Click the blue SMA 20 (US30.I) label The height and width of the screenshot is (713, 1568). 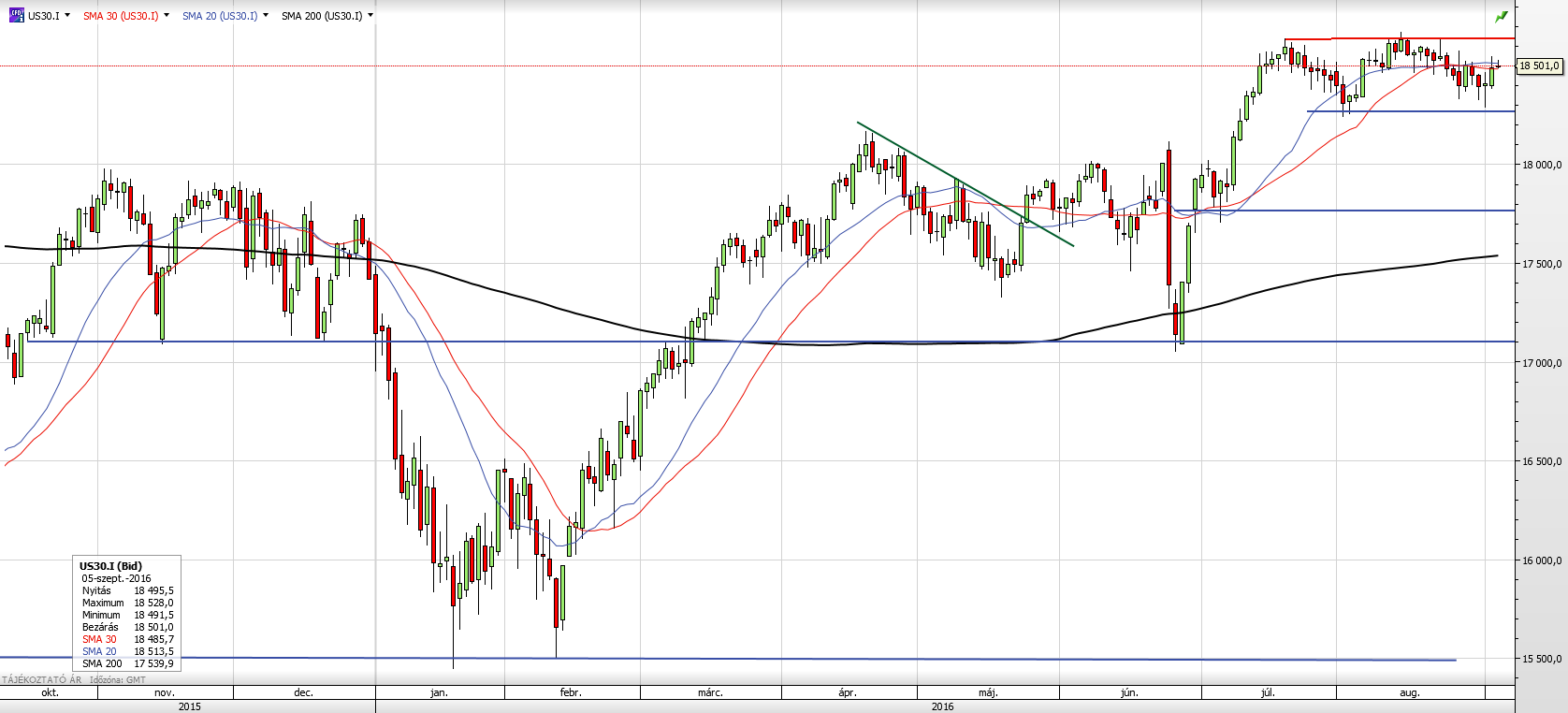coord(220,16)
